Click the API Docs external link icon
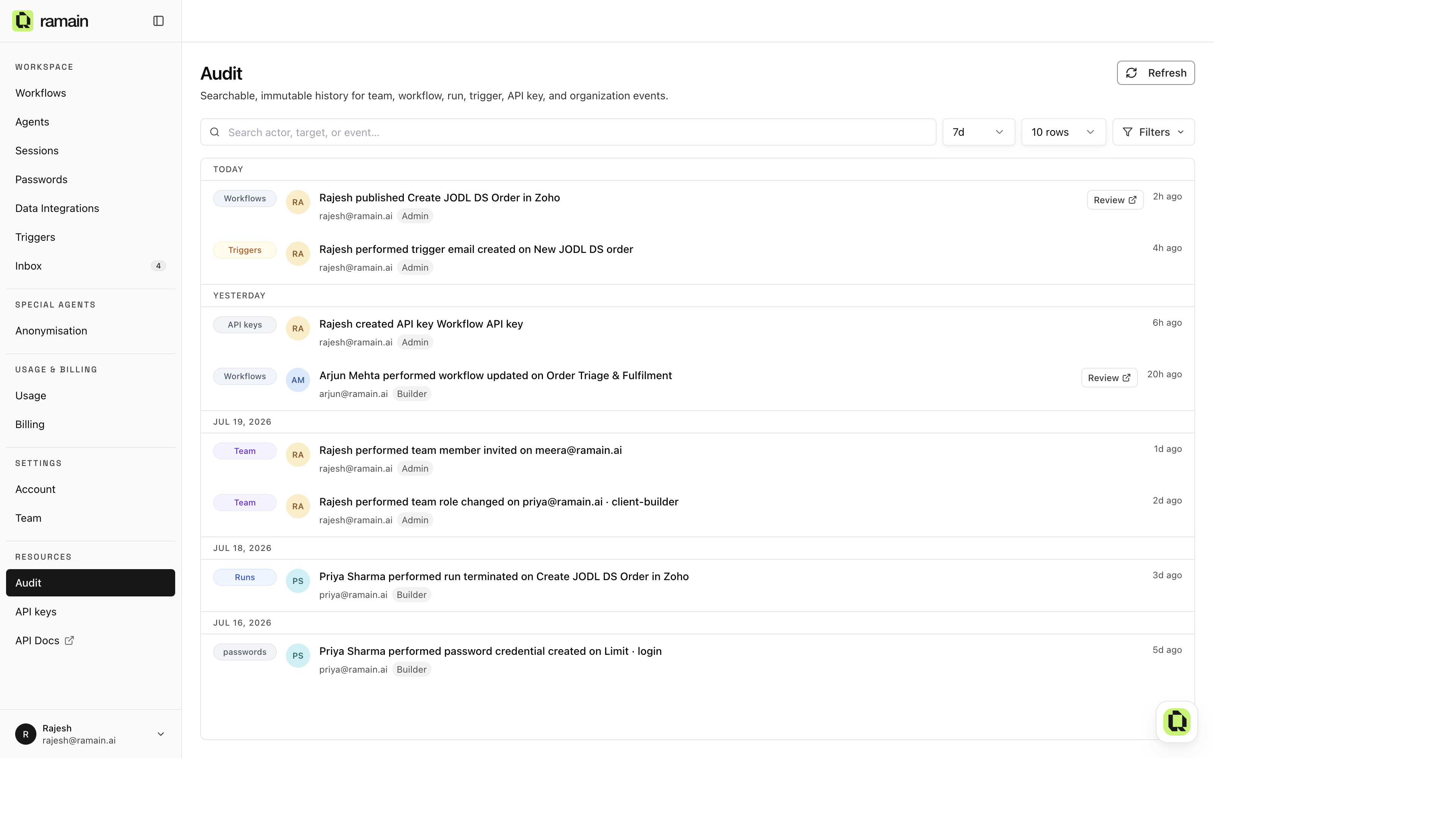Screen dimensions: 1456x819 (69, 640)
